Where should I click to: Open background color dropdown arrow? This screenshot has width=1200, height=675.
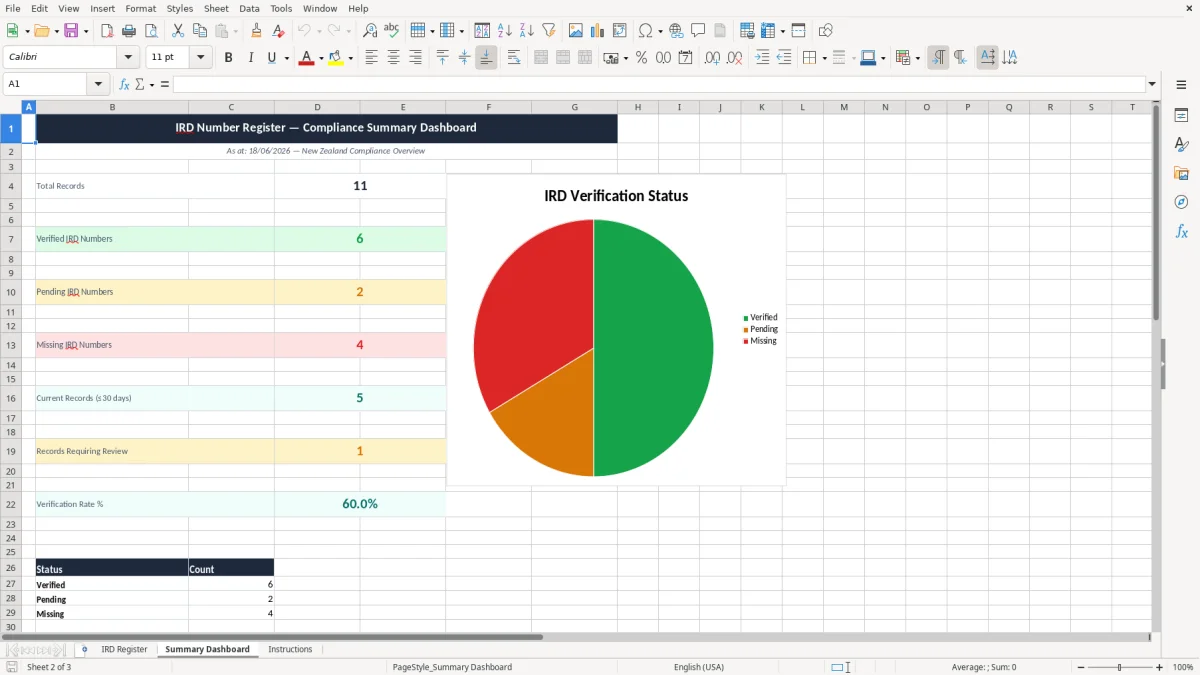(x=350, y=58)
